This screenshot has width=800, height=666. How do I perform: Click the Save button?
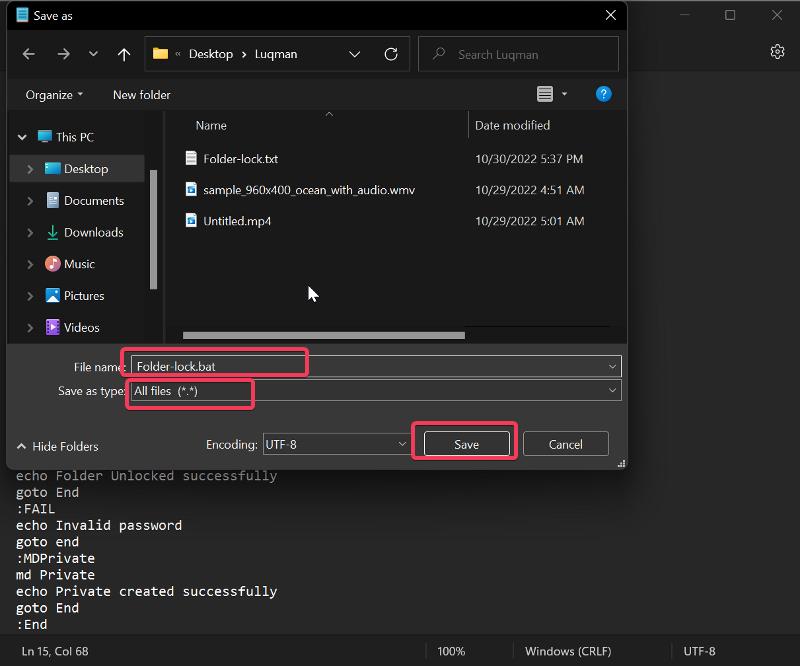465,443
